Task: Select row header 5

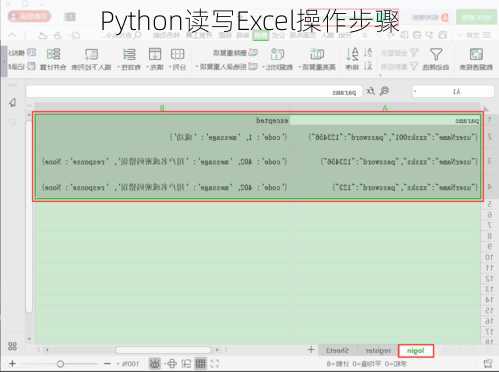Action: click(x=489, y=204)
